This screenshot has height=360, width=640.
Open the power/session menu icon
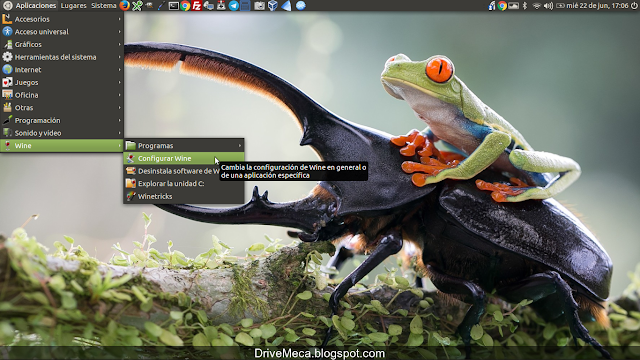pos(634,6)
